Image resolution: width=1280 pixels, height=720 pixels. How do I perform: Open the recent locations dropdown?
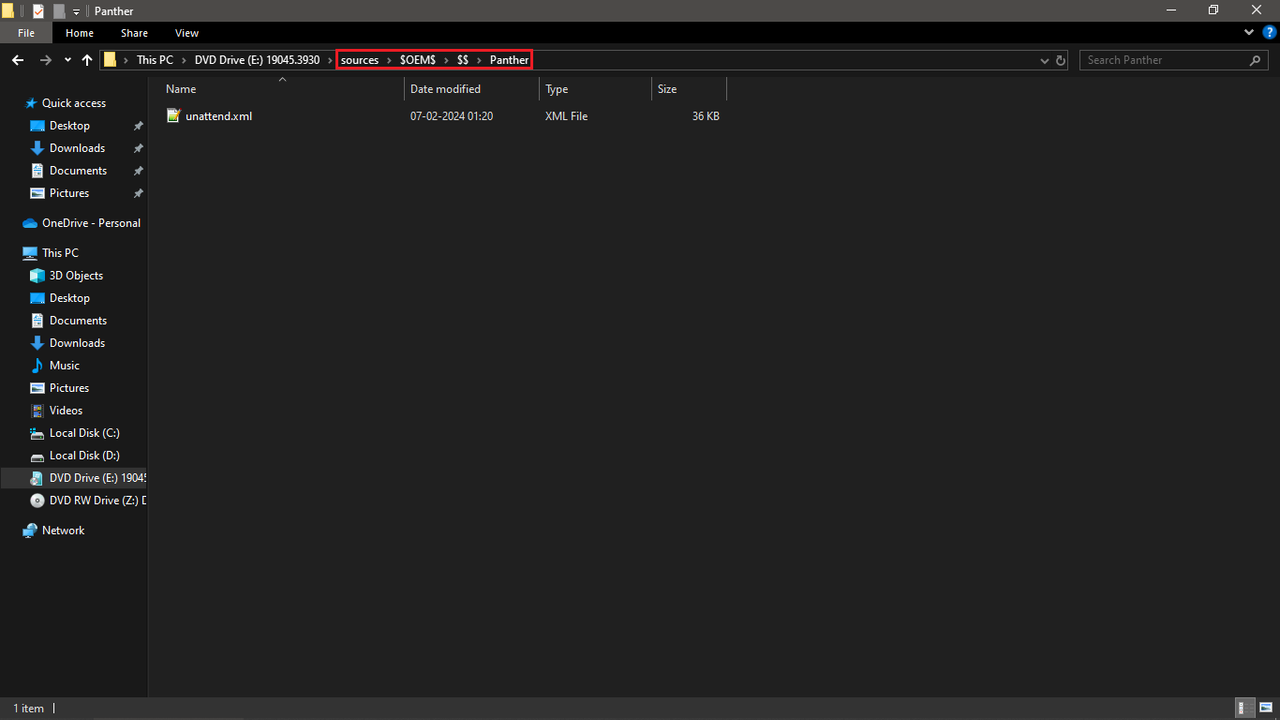67,60
